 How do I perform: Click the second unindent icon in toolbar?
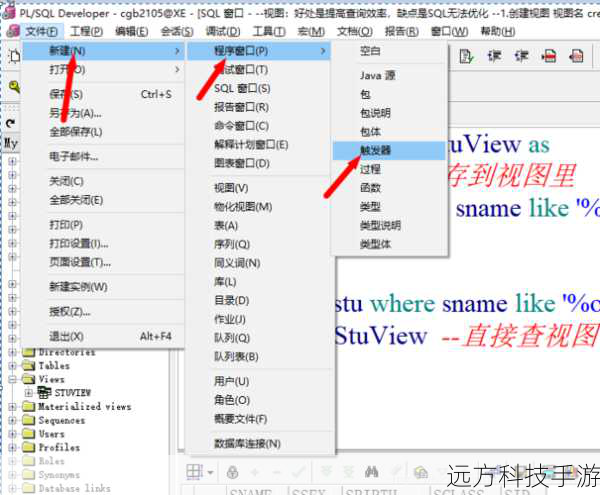pos(522,57)
